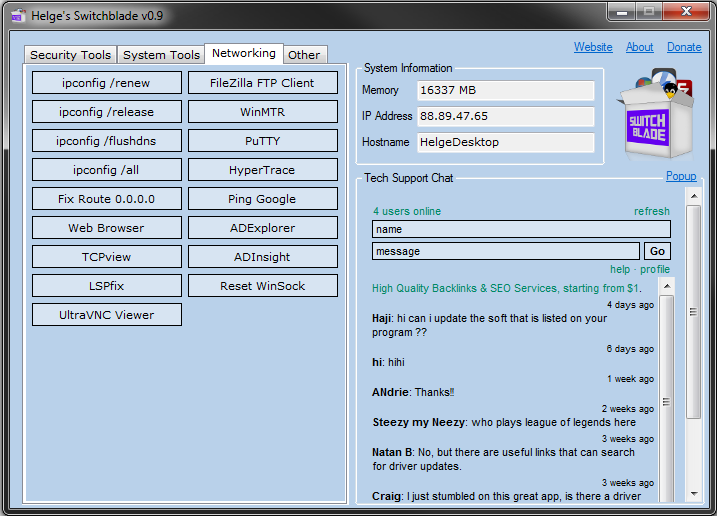Open the Other tab
Image resolution: width=717 pixels, height=516 pixels.
(x=304, y=55)
